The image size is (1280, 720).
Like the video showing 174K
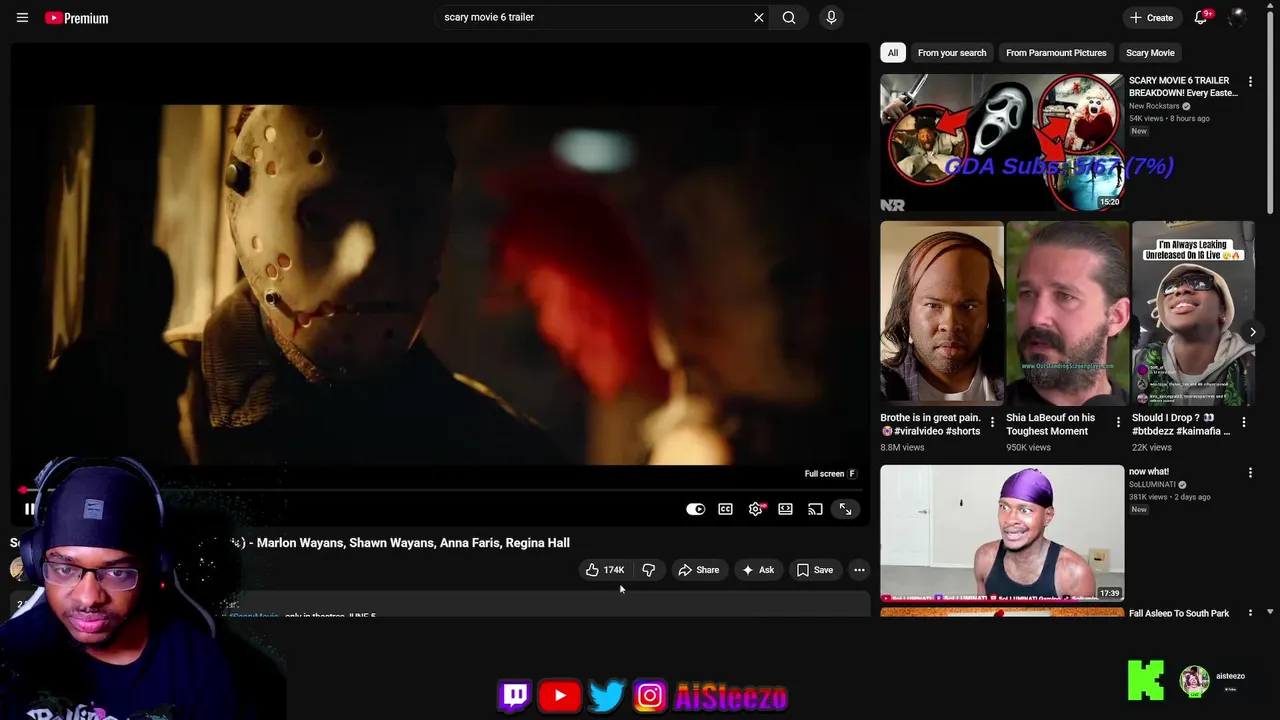(605, 570)
